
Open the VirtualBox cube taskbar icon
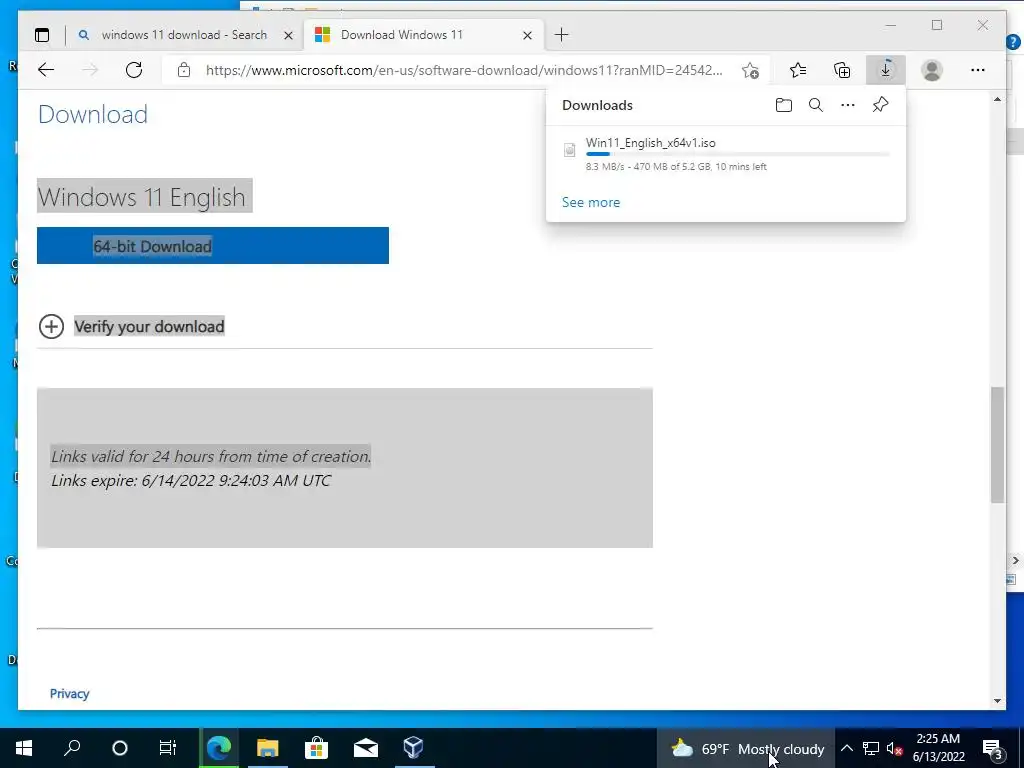click(x=413, y=748)
